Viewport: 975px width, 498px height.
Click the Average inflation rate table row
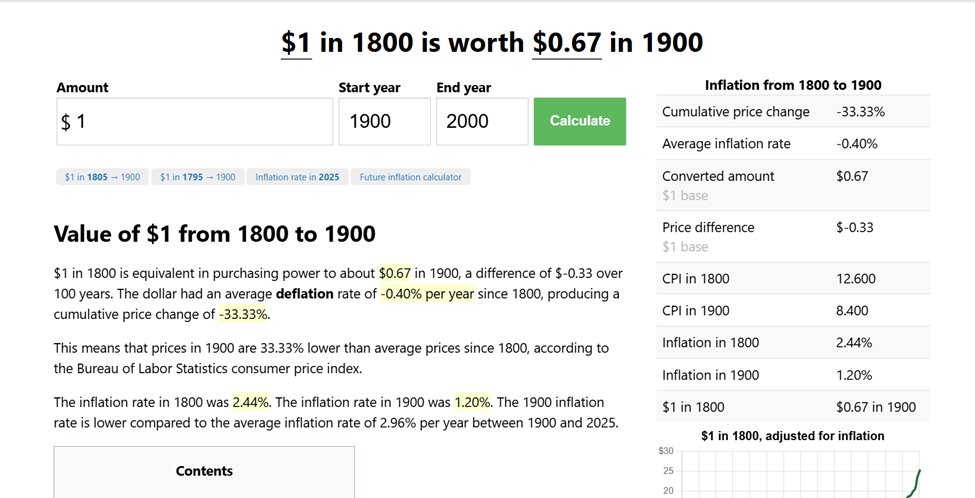[x=793, y=144]
